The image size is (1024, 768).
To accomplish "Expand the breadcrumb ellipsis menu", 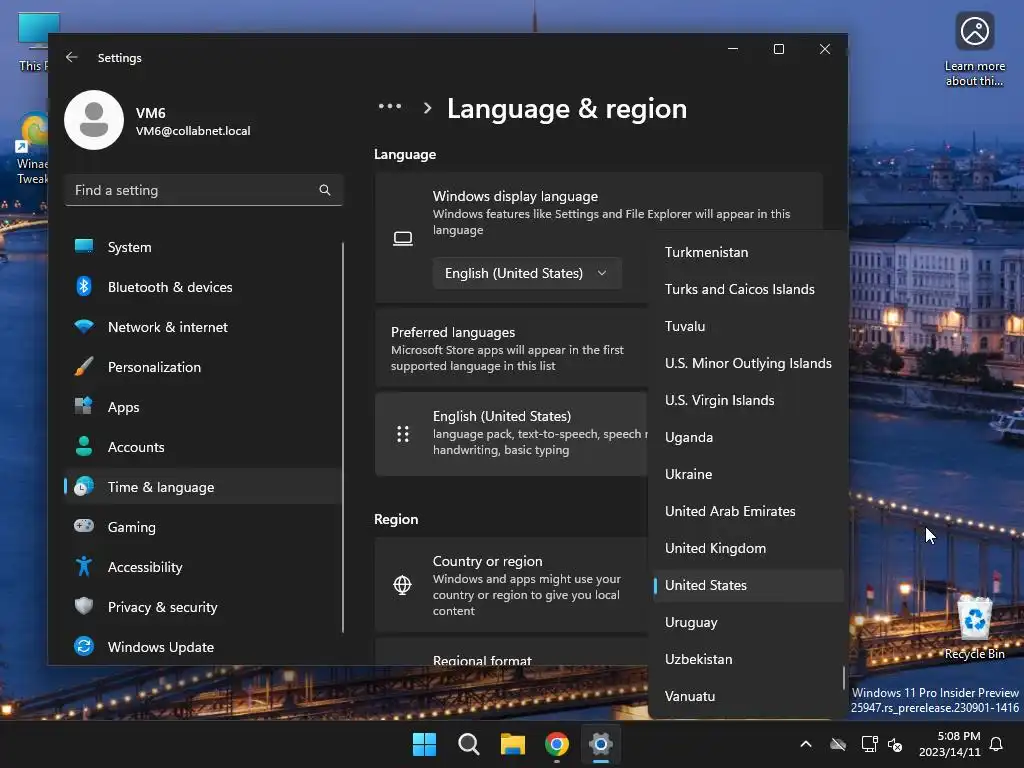I will click(x=390, y=106).
